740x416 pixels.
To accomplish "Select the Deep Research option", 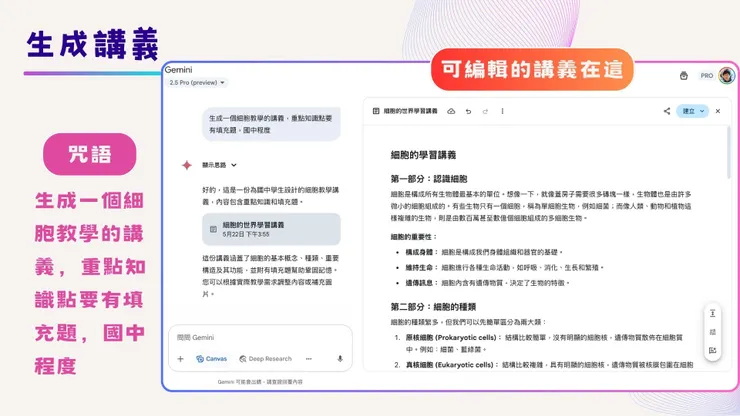I will click(x=265, y=359).
